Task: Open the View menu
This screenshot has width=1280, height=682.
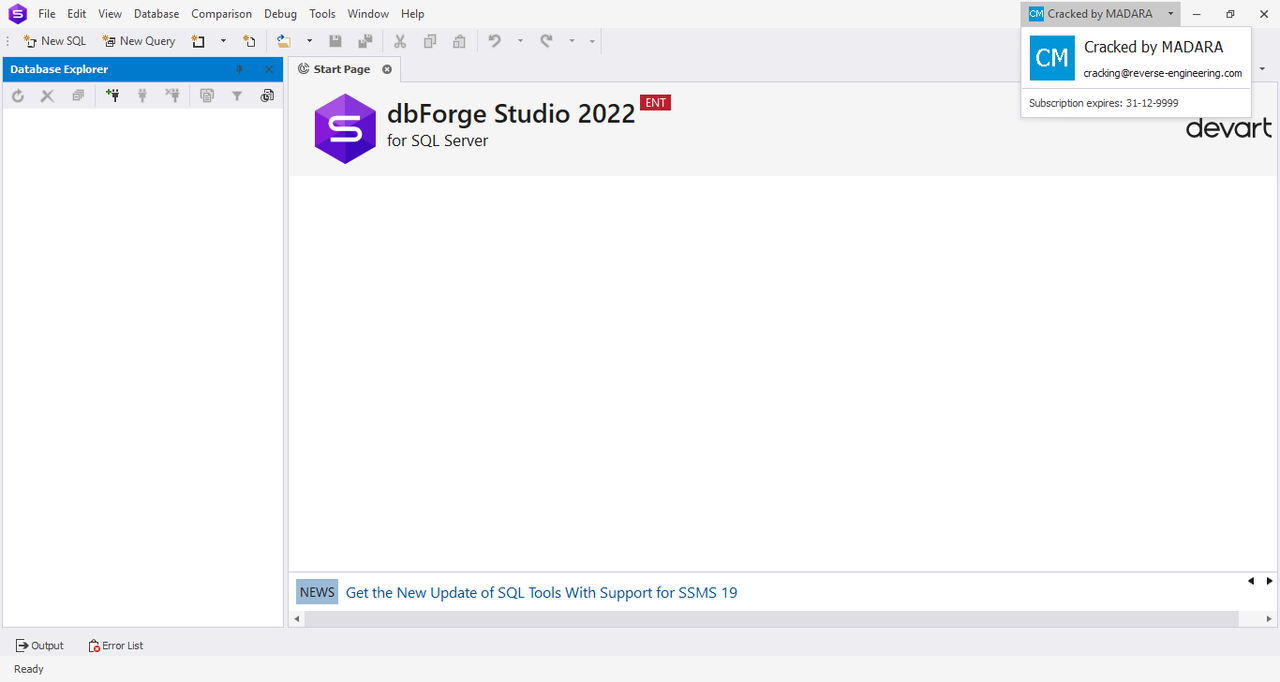Action: click(x=110, y=14)
